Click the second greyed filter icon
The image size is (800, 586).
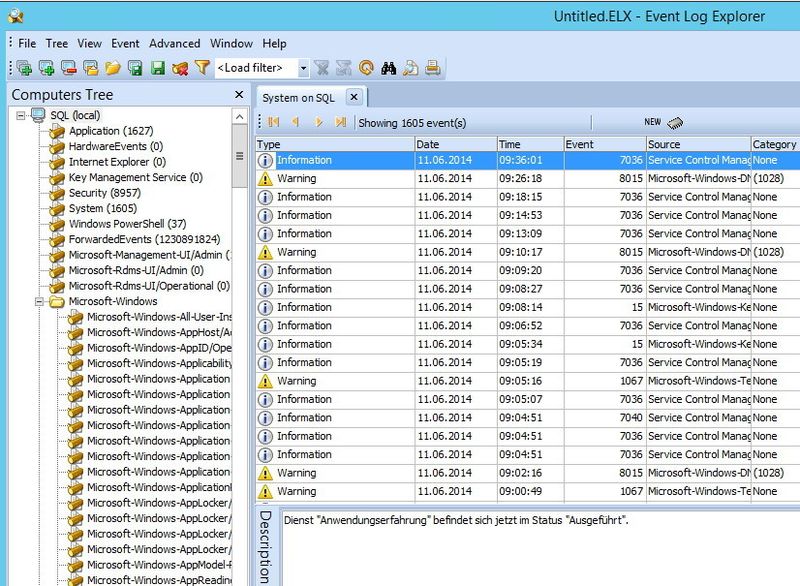click(343, 68)
